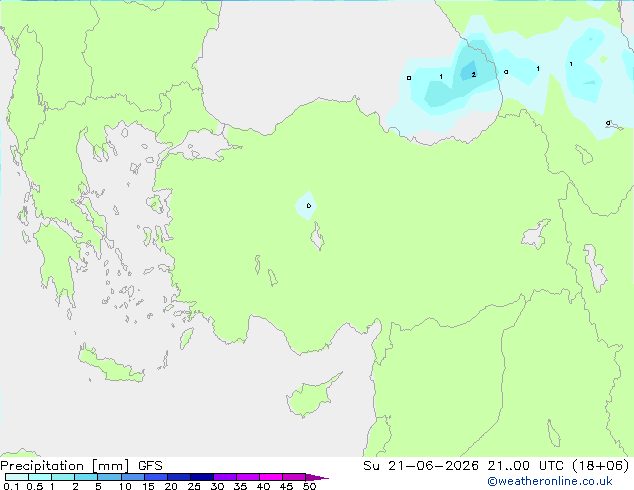Click the '10' legend scale label

(x=125, y=486)
